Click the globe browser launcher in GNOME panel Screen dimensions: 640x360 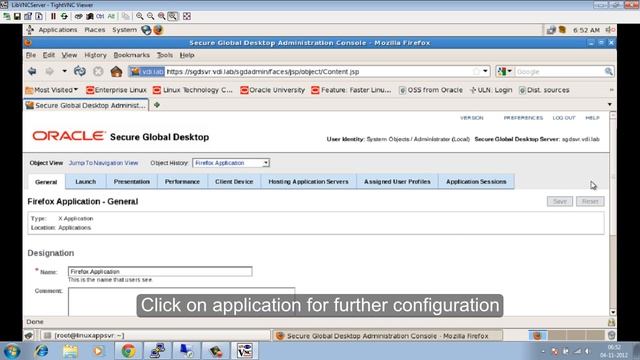[146, 30]
